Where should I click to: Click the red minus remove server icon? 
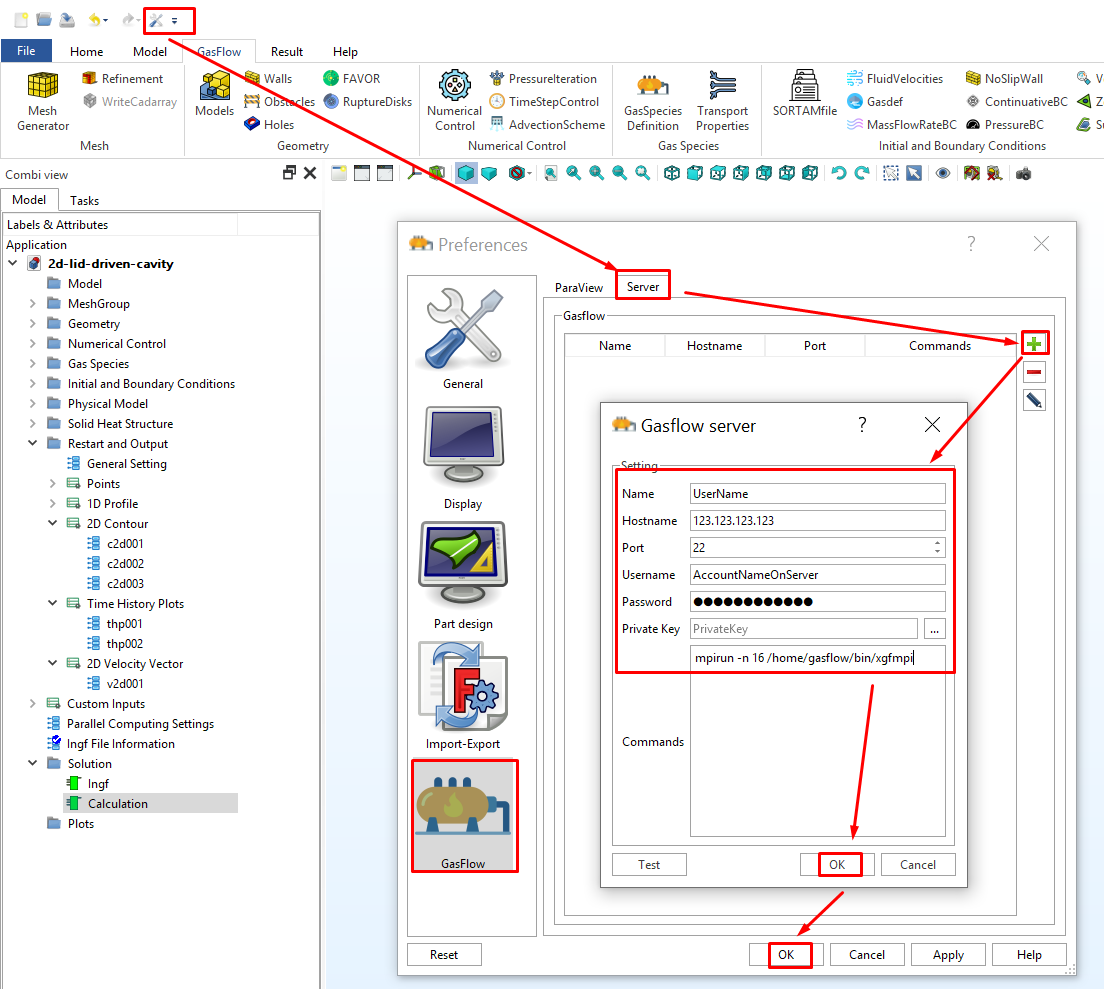(x=1034, y=373)
